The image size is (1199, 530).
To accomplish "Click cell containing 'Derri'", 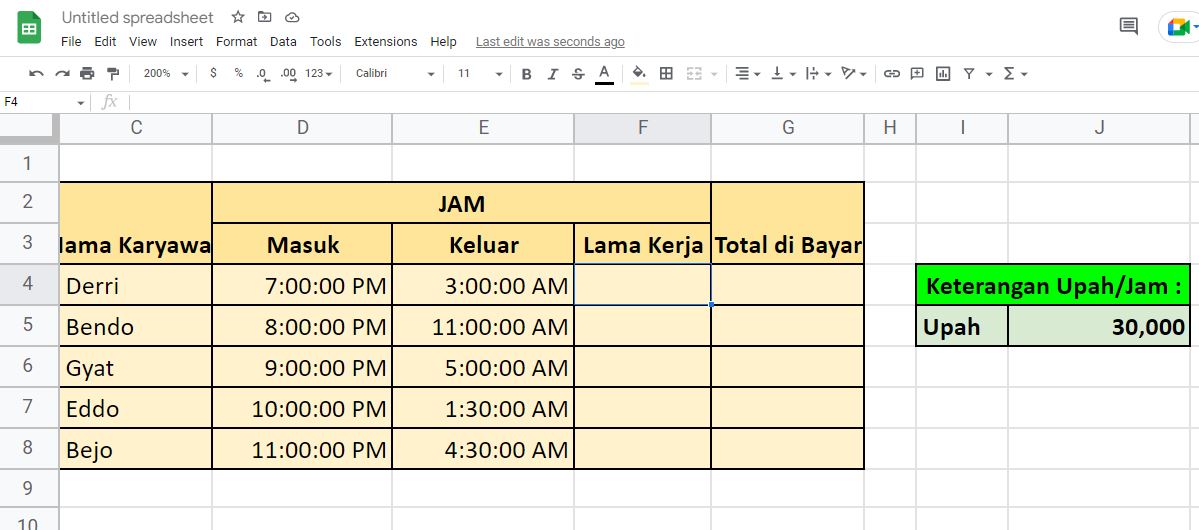I will pos(135,285).
